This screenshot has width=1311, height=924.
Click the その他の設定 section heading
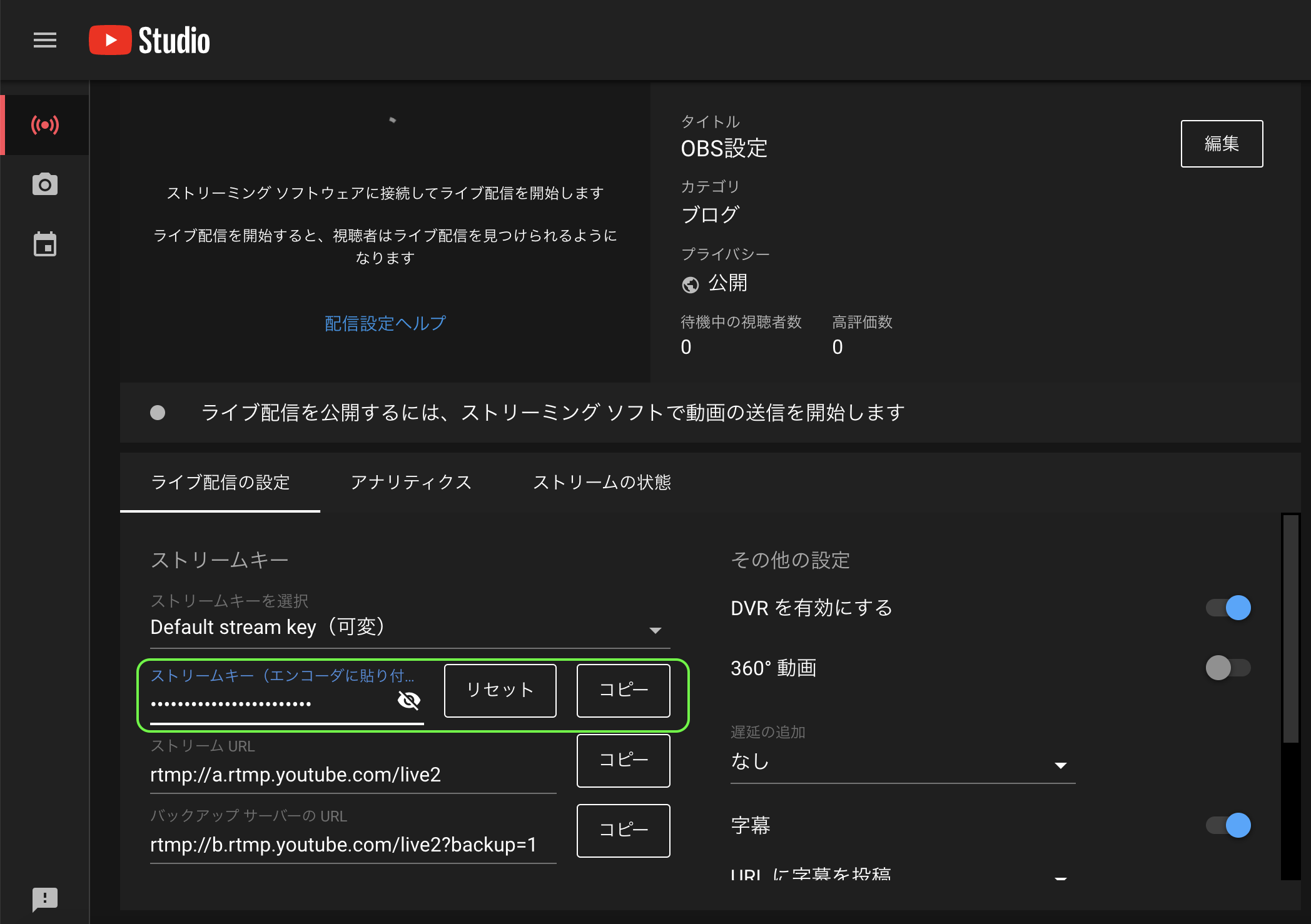(x=790, y=560)
